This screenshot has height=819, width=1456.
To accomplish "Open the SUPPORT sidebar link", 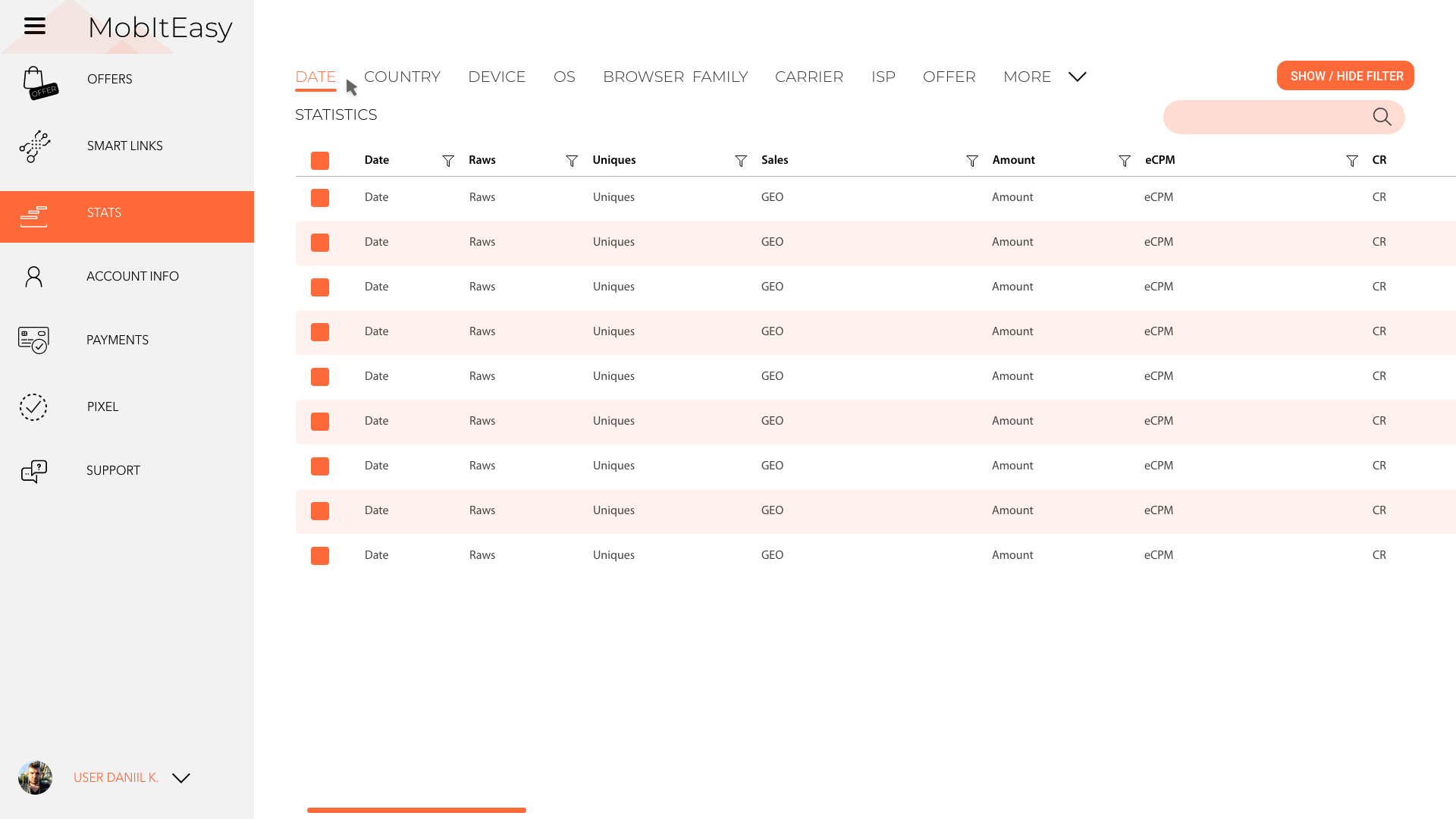I will click(x=113, y=470).
